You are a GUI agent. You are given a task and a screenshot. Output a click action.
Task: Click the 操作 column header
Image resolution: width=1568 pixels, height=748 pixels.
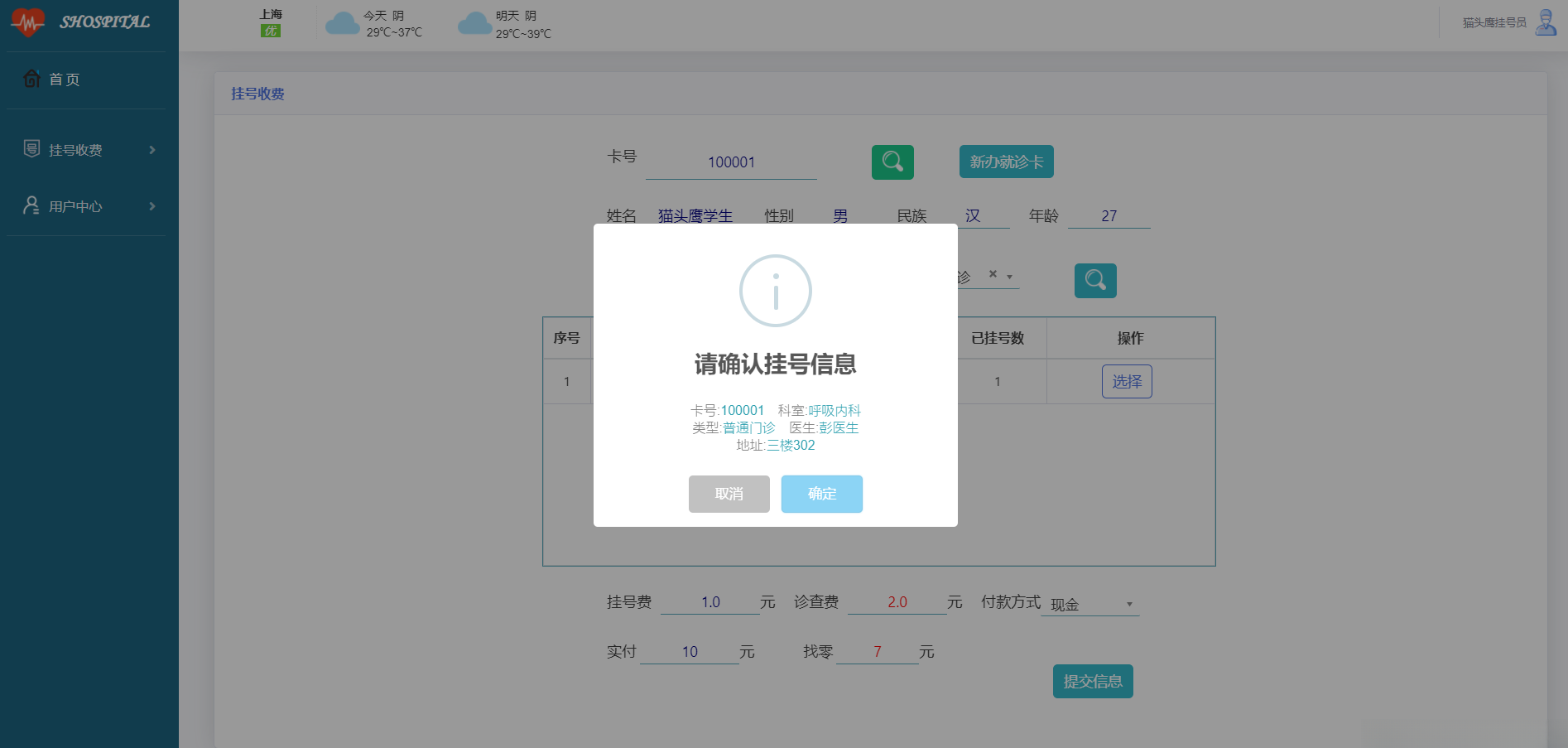pos(1130,338)
